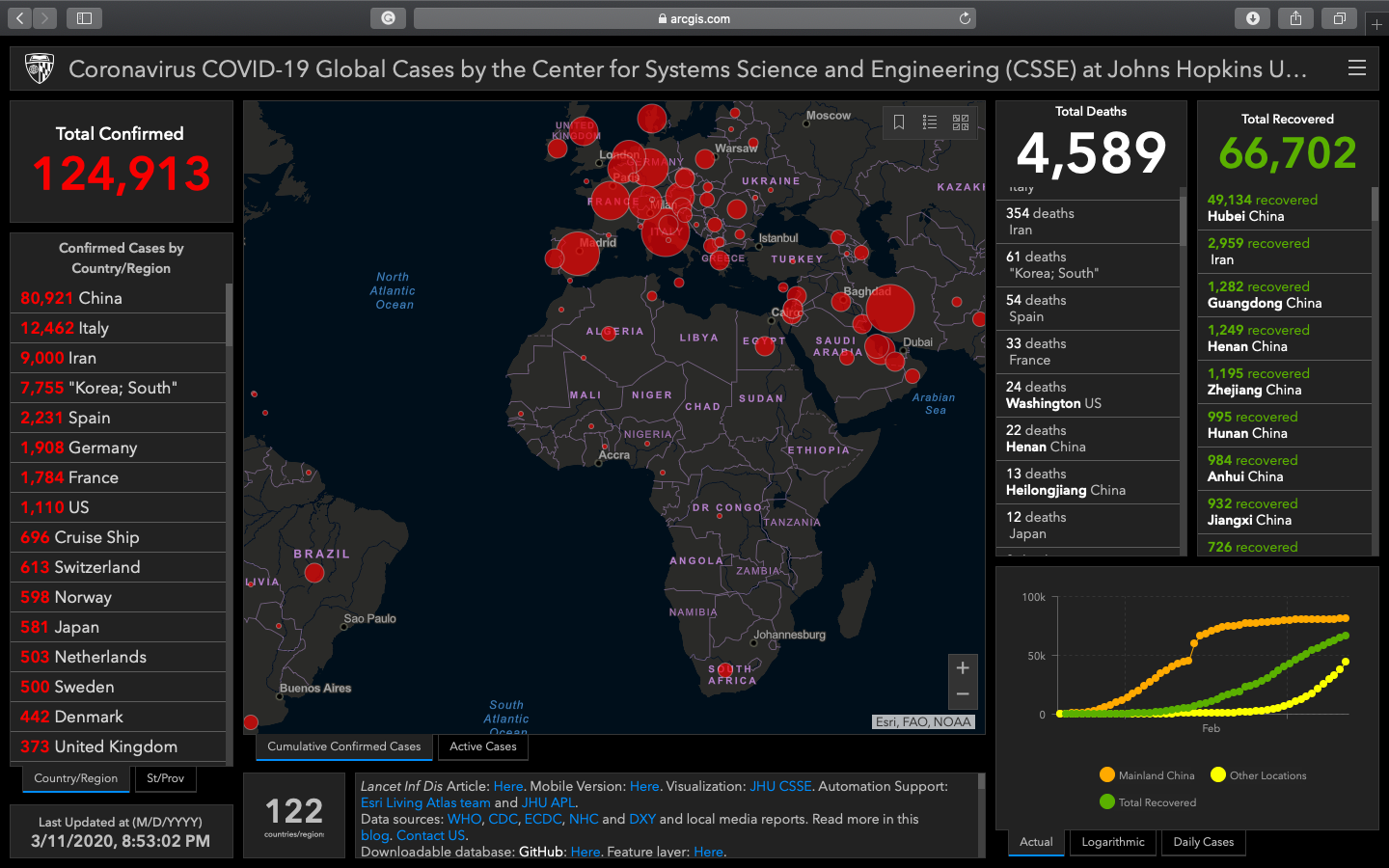Select Spain row with 2,231 cases
This screenshot has height=868, width=1389.
[x=118, y=418]
